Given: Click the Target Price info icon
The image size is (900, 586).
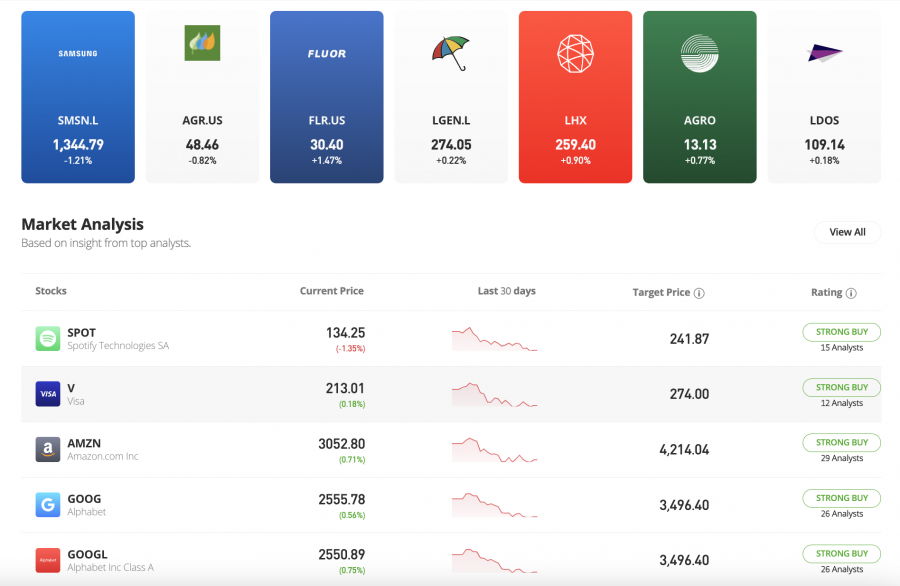Looking at the screenshot, I should [699, 293].
